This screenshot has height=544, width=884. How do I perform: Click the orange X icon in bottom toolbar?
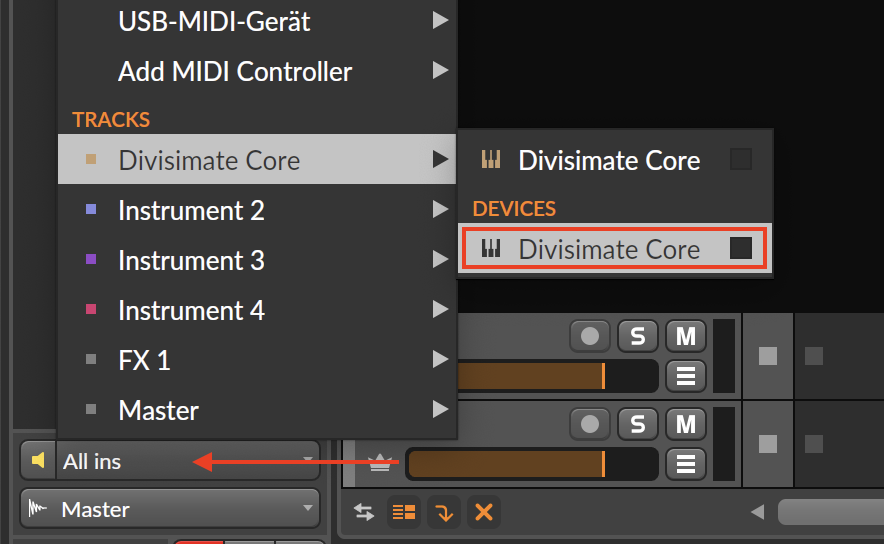pyautogui.click(x=484, y=513)
